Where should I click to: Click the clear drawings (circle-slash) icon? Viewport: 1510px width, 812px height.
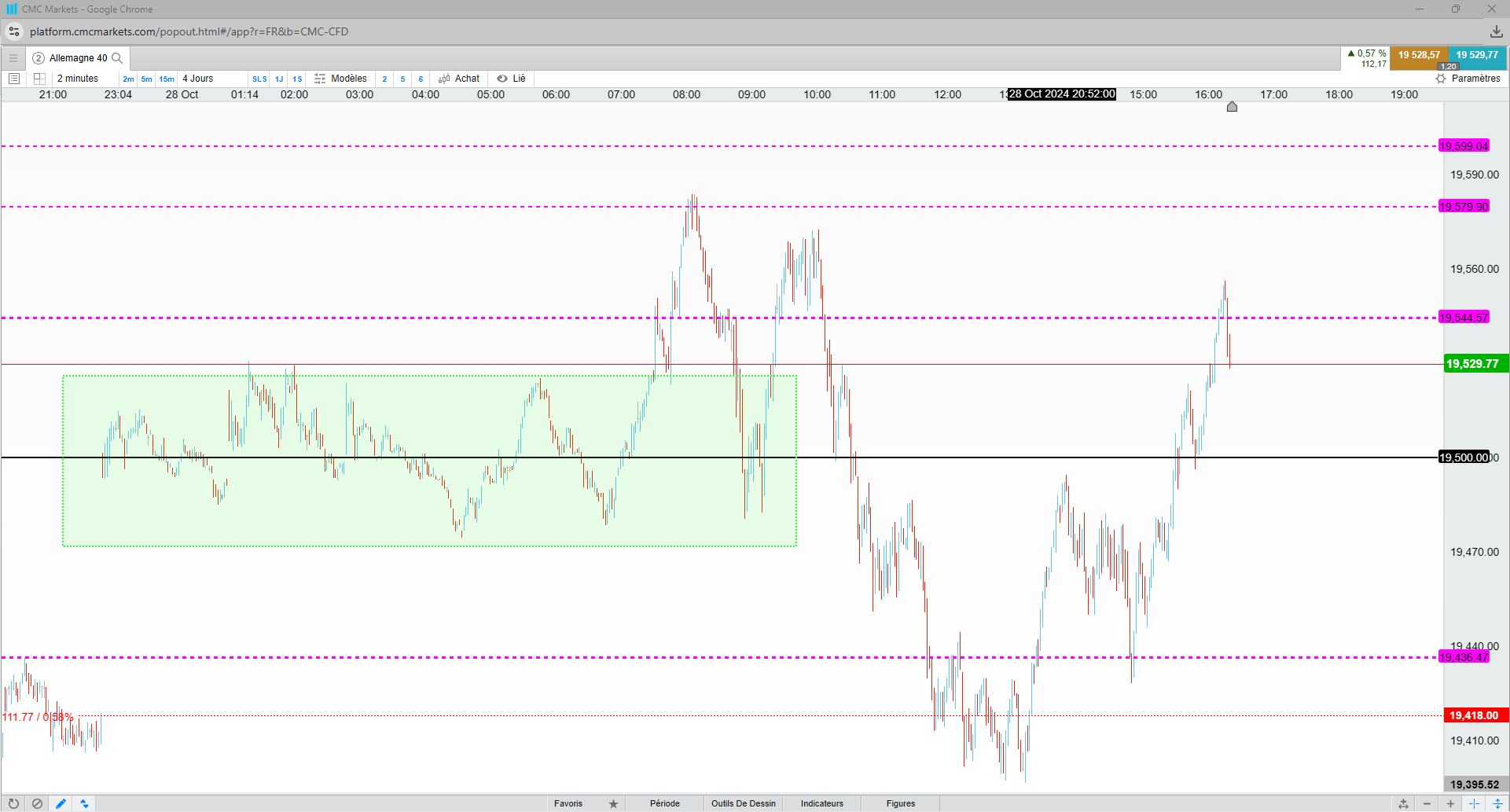[x=37, y=803]
